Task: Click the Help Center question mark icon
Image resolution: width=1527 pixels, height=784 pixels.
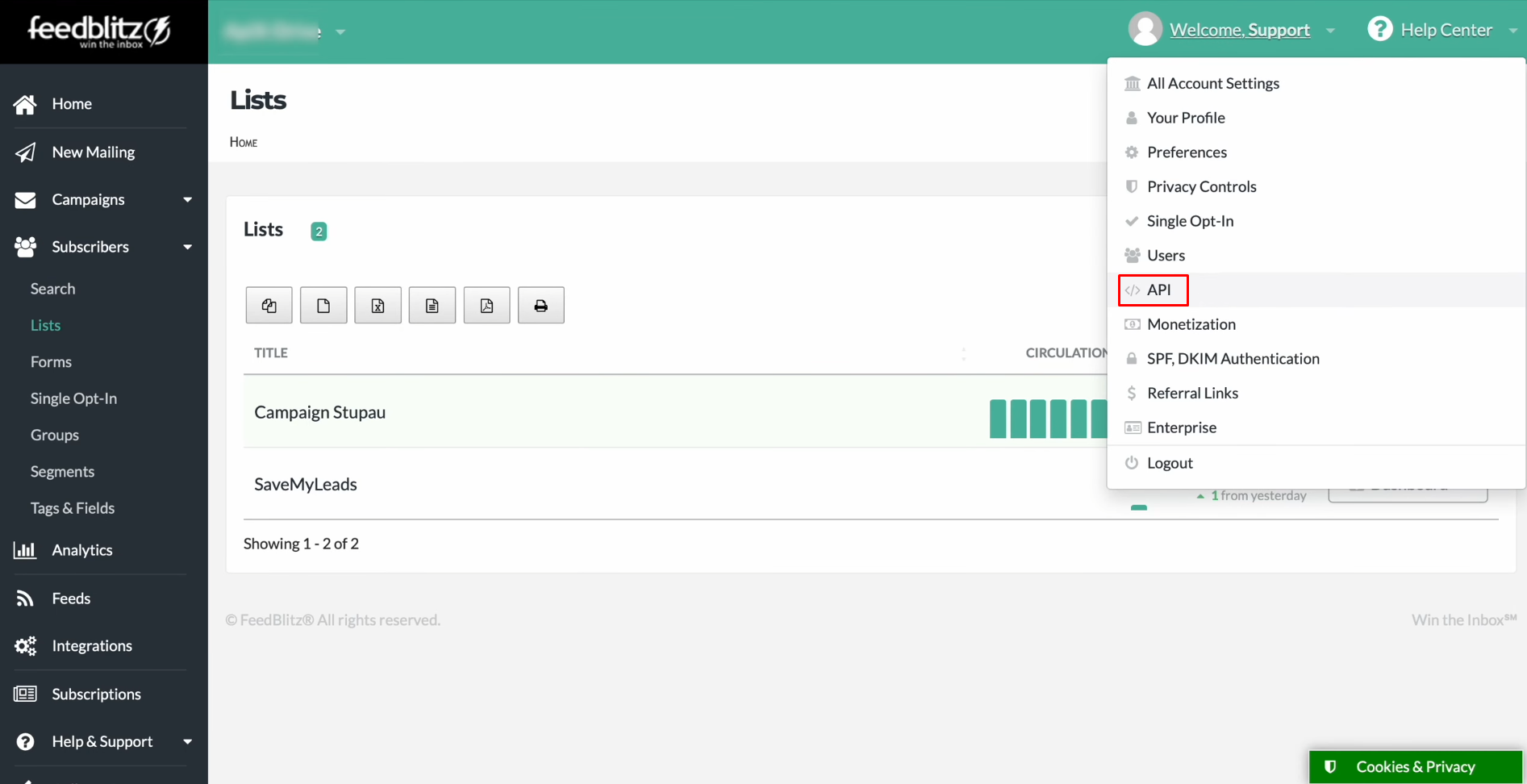Action: pyautogui.click(x=1379, y=30)
